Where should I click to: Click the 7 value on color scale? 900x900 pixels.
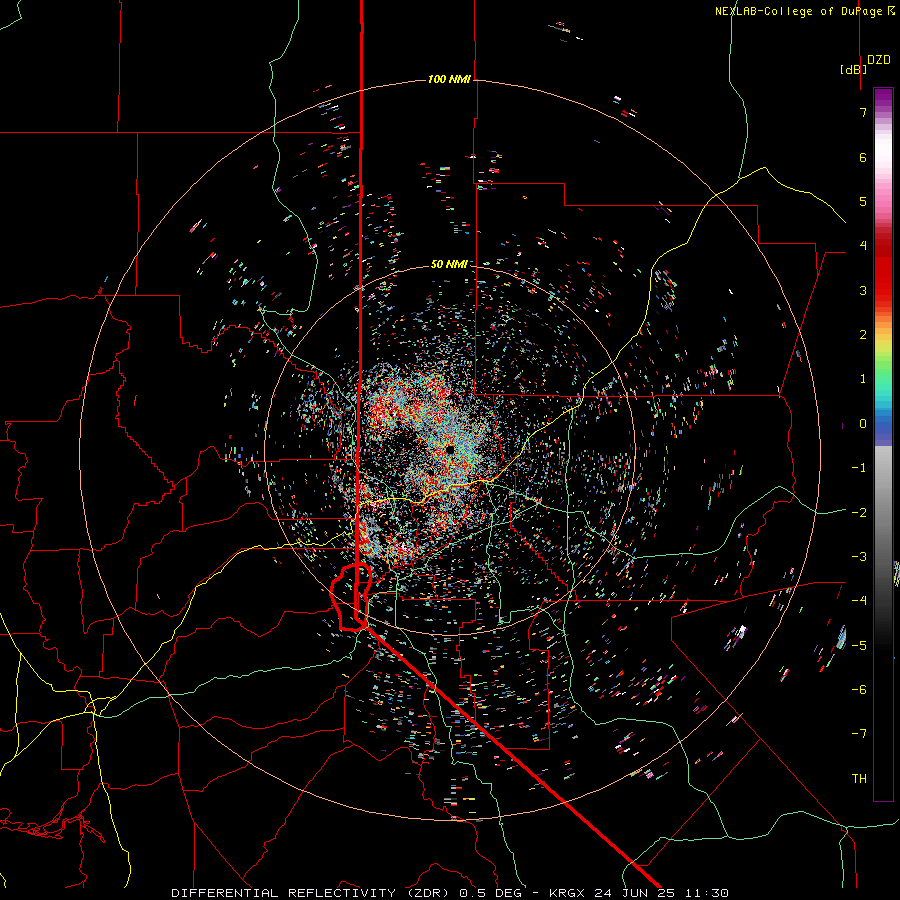tap(863, 112)
